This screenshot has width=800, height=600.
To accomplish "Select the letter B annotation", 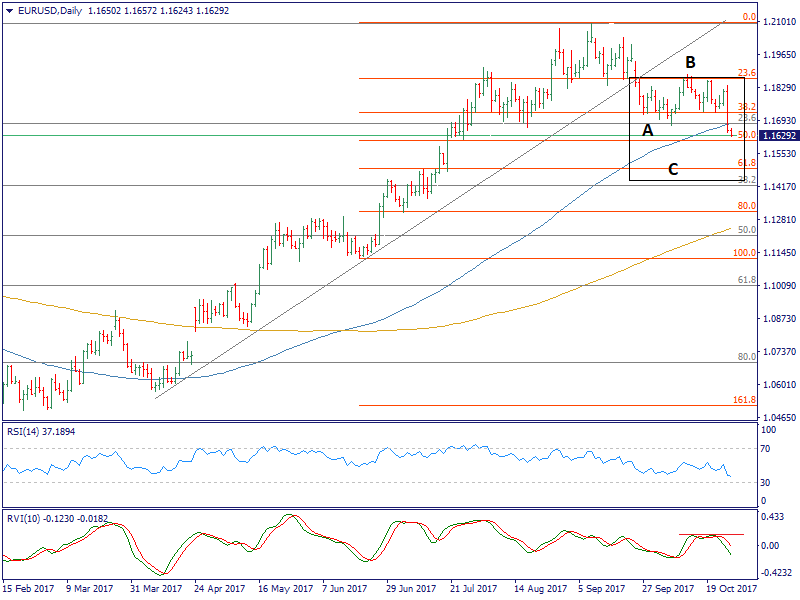I will tap(688, 62).
